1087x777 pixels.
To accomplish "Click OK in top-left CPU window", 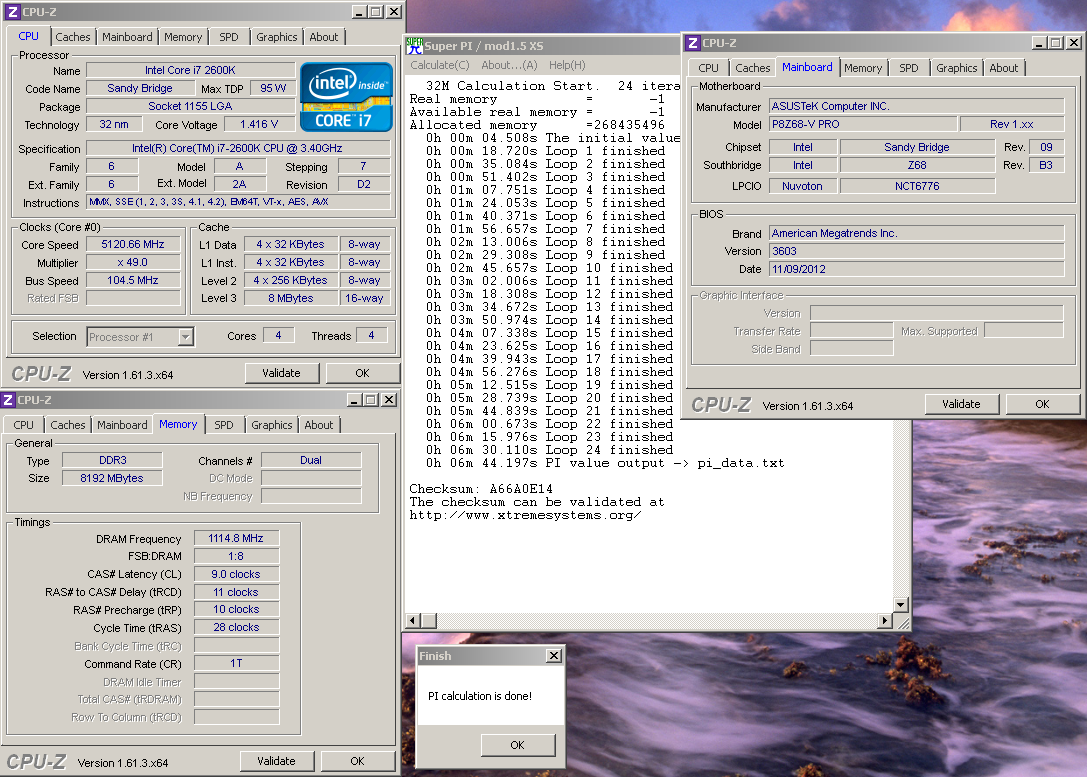I will 363,373.
